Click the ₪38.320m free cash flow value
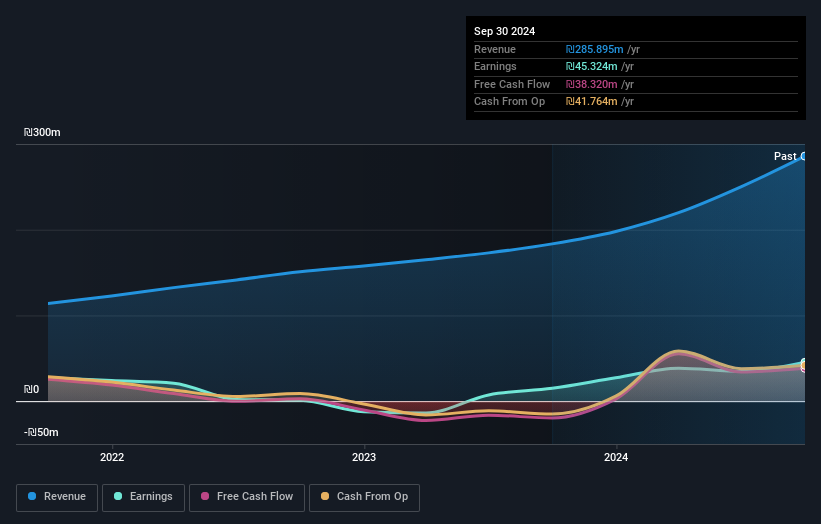Screen dimensions: 821x524 click(591, 84)
